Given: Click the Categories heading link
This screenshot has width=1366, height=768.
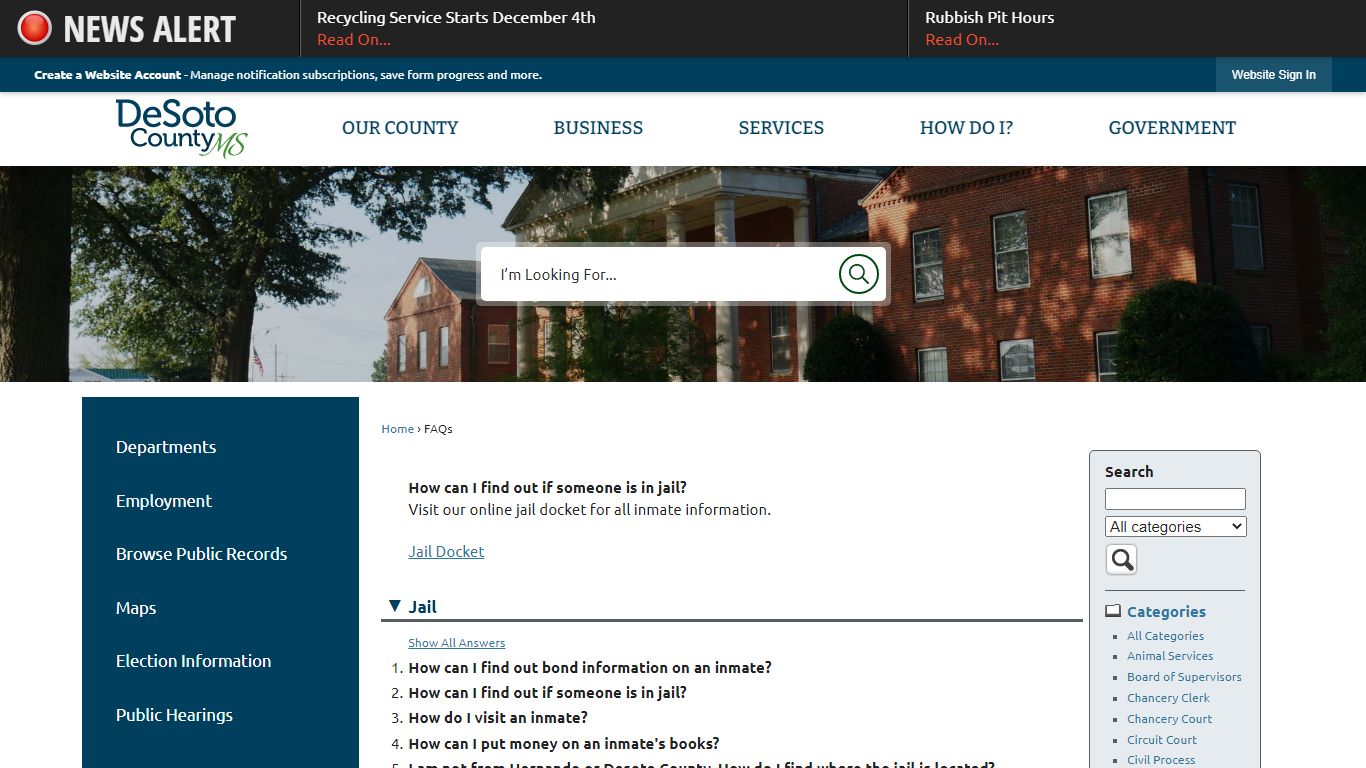Looking at the screenshot, I should pos(1166,612).
